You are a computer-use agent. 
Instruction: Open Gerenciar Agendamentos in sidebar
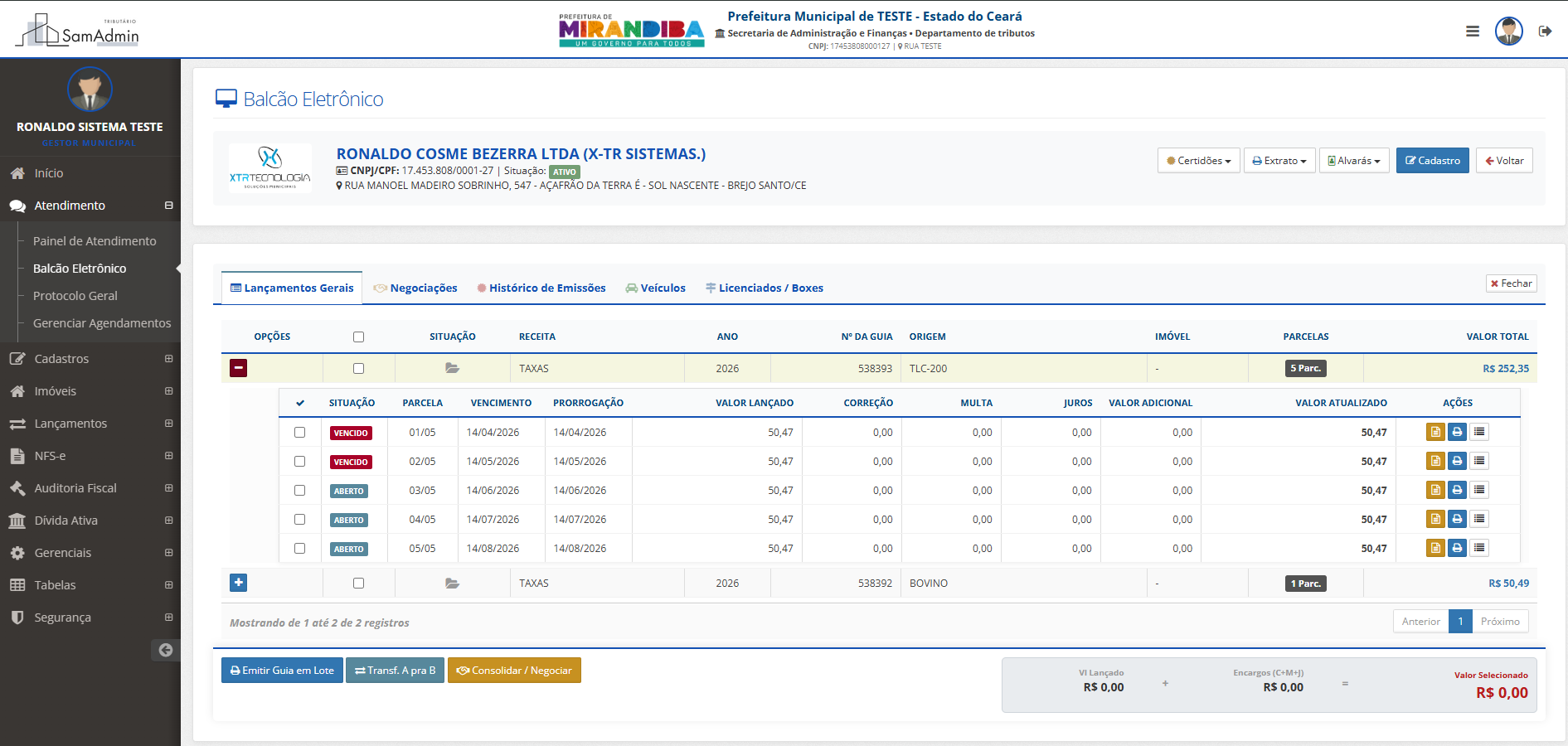click(x=102, y=322)
